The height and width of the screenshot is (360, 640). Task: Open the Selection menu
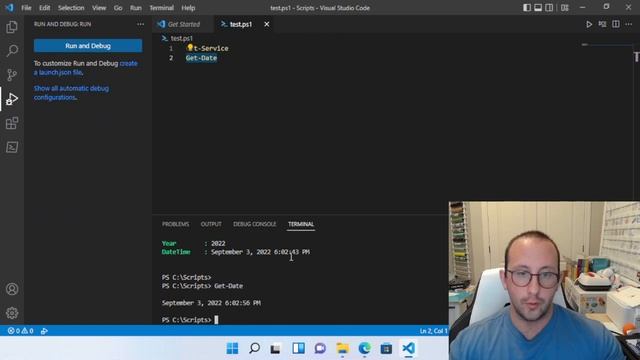coord(71,8)
